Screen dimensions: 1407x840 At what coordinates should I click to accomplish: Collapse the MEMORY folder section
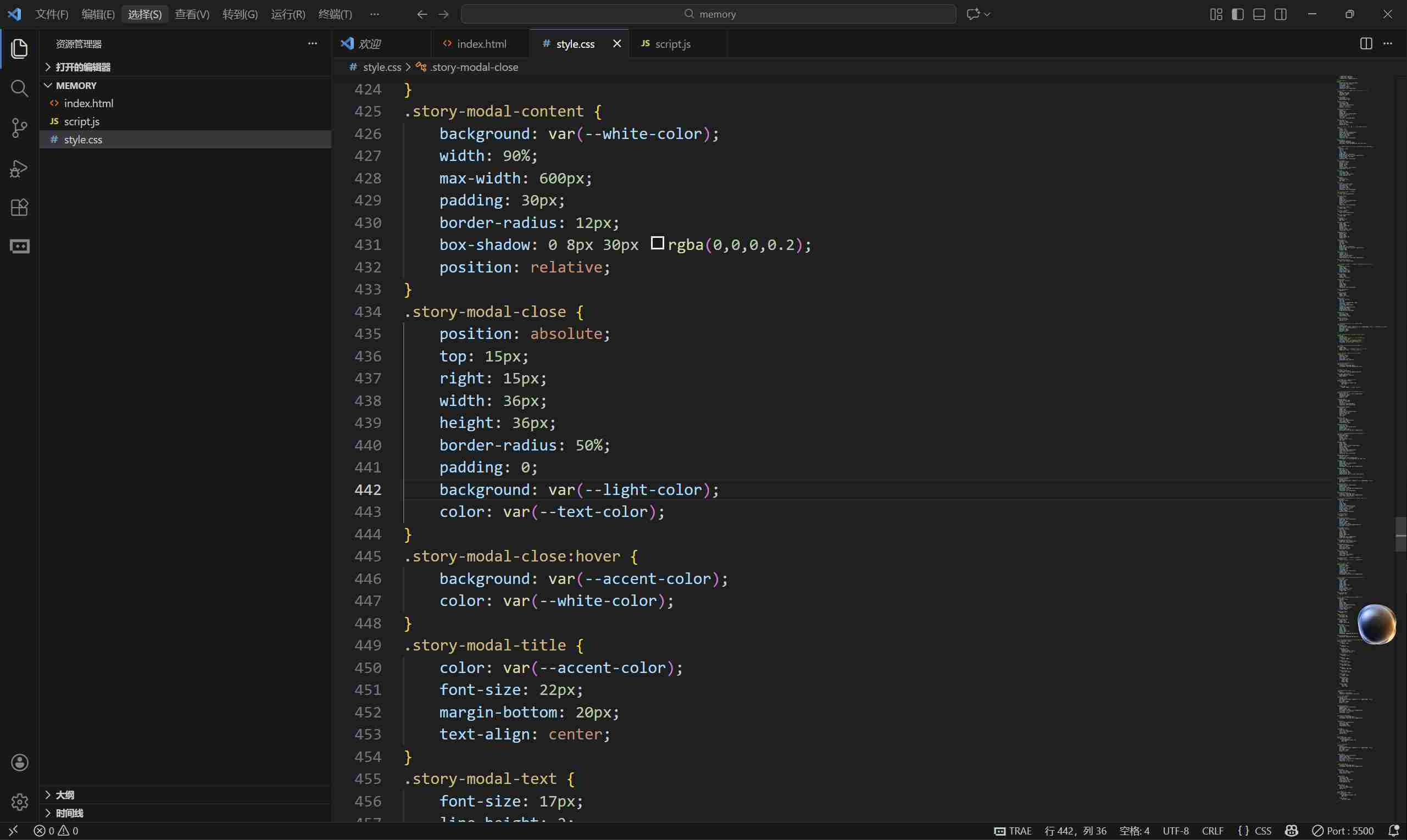pyautogui.click(x=76, y=86)
